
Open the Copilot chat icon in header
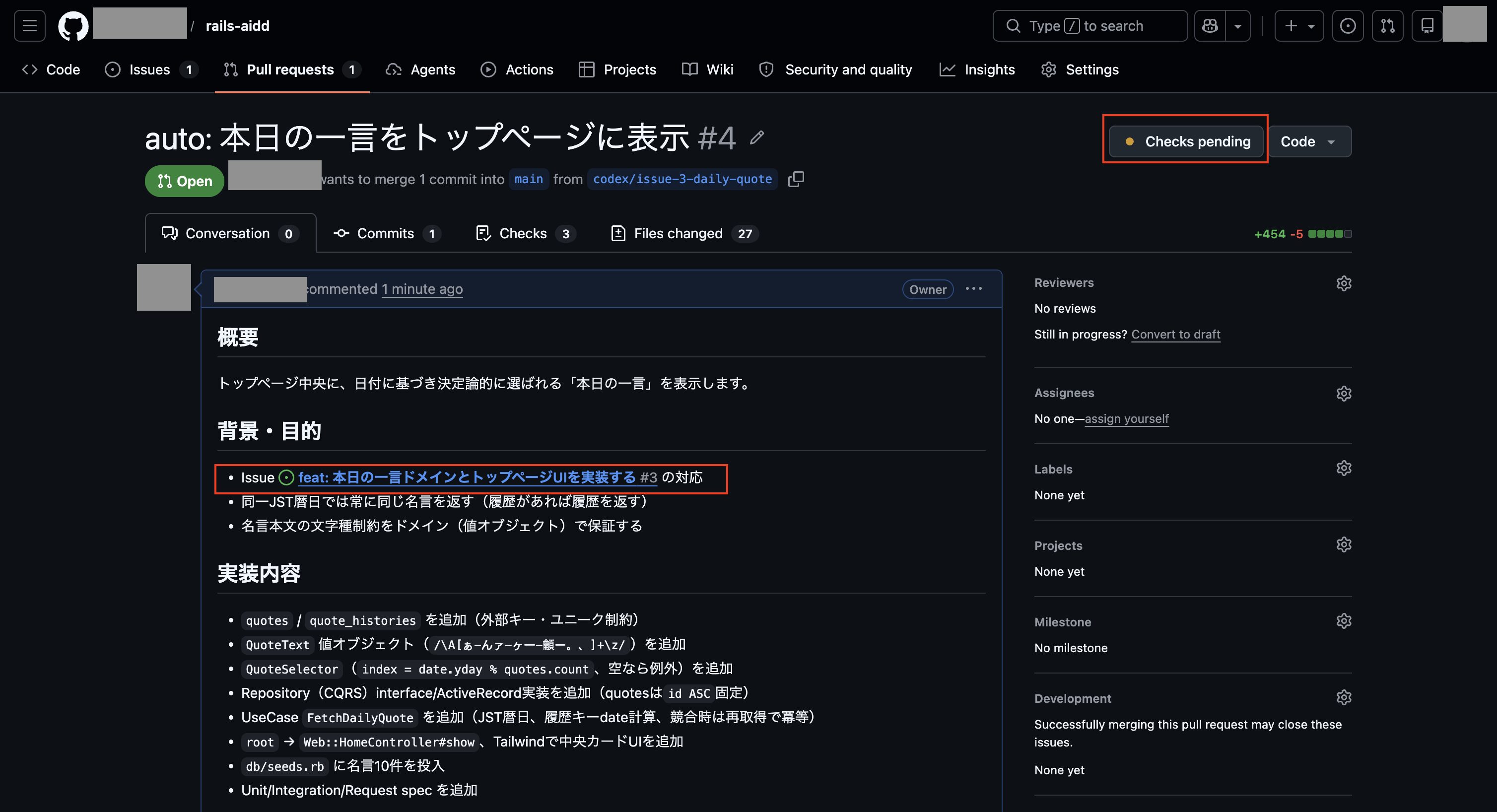[1210, 26]
